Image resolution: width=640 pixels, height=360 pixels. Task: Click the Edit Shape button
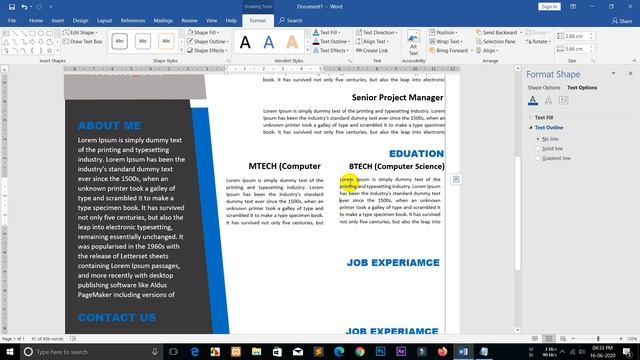tap(80, 33)
